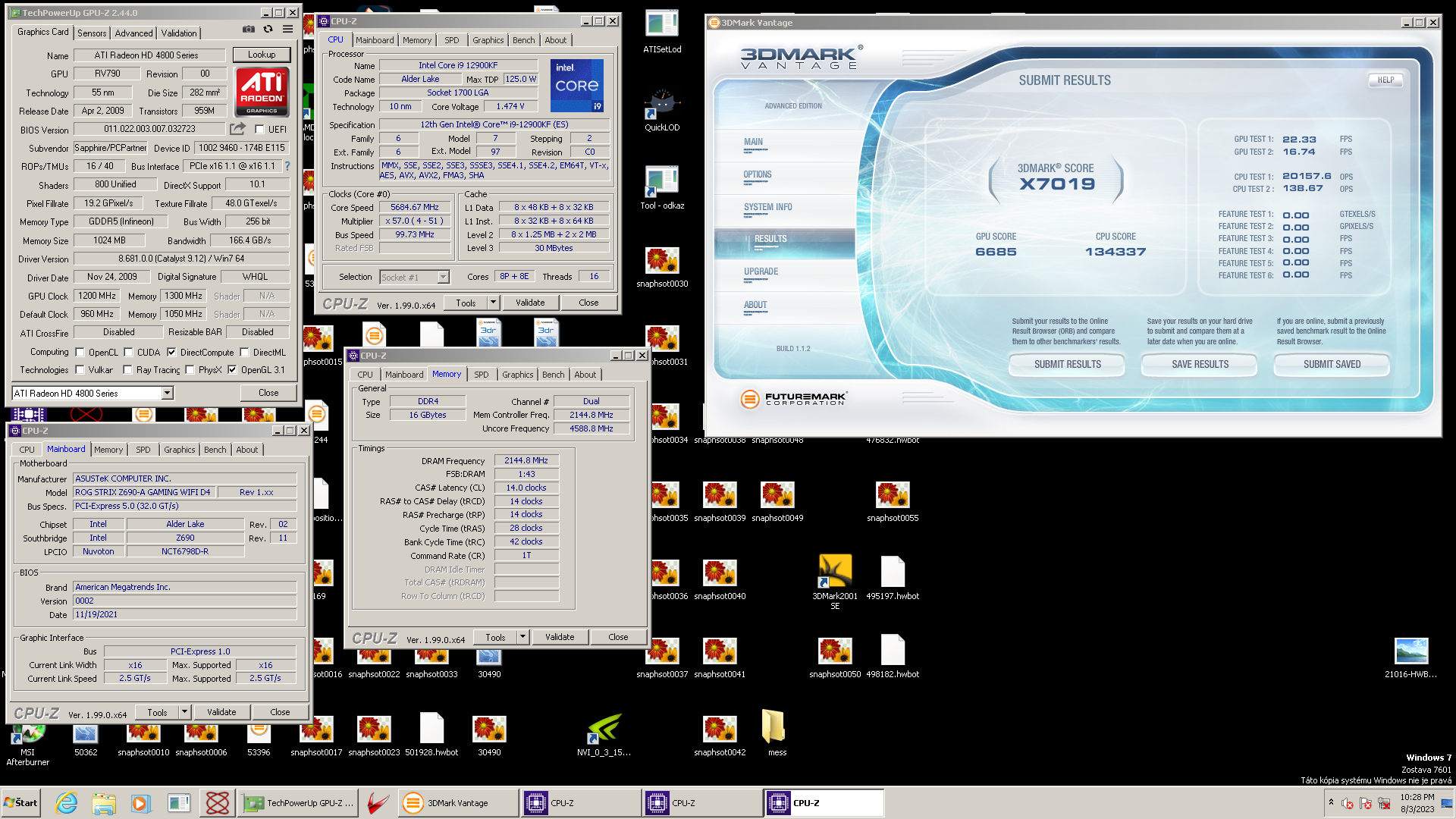Select the 501928.hwbot file icon
This screenshot has width=1456, height=819.
(431, 733)
